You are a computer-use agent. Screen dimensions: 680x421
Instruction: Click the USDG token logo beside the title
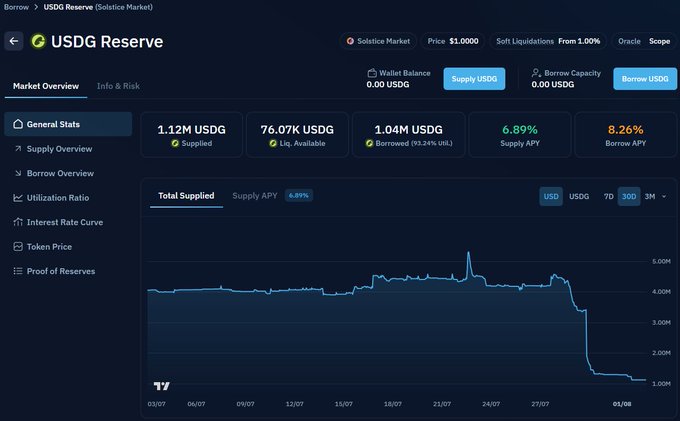tap(38, 41)
